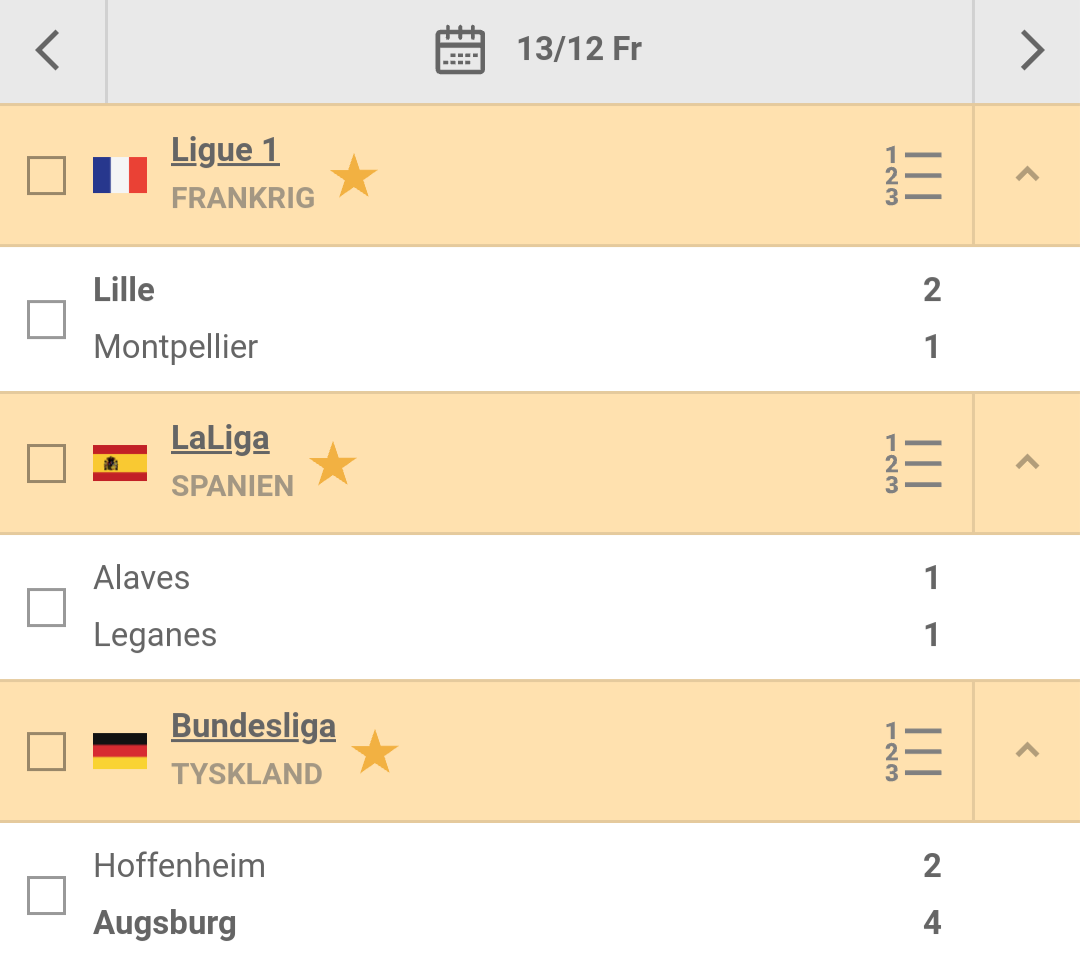Open the Bundesliga league page
The image size is (1080, 956).
(253, 726)
